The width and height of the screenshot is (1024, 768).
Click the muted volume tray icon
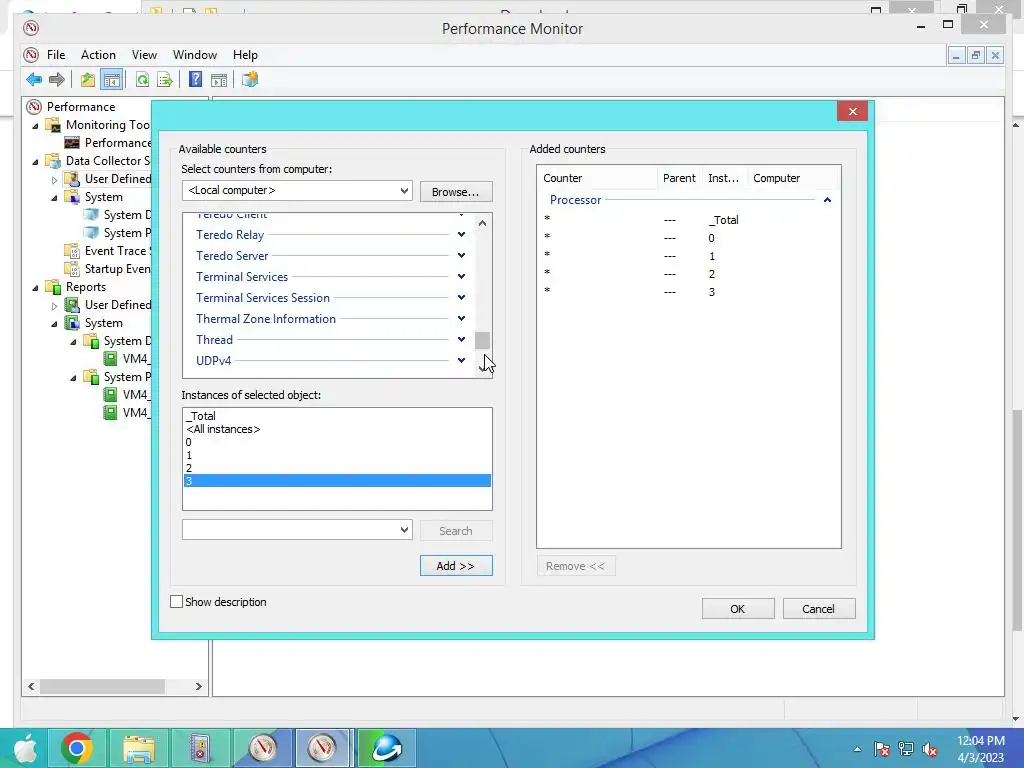pos(930,749)
